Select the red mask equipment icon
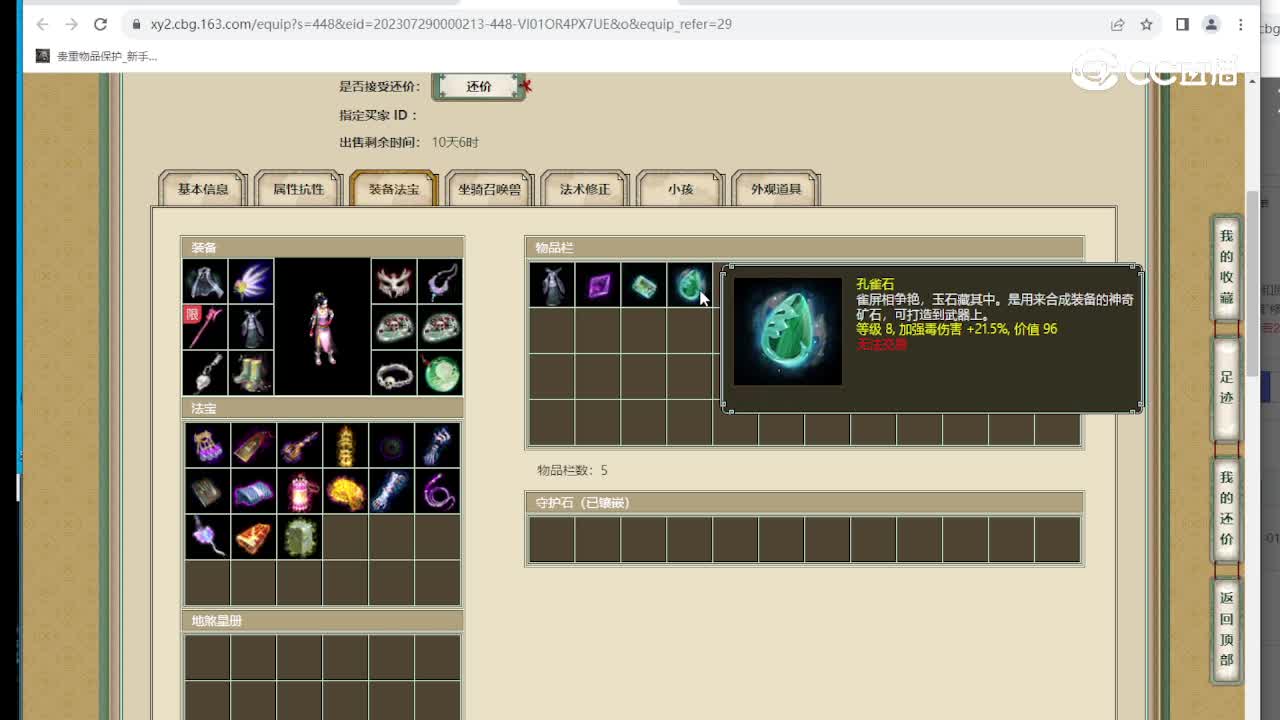Viewport: 1280px width, 720px height. [x=394, y=281]
